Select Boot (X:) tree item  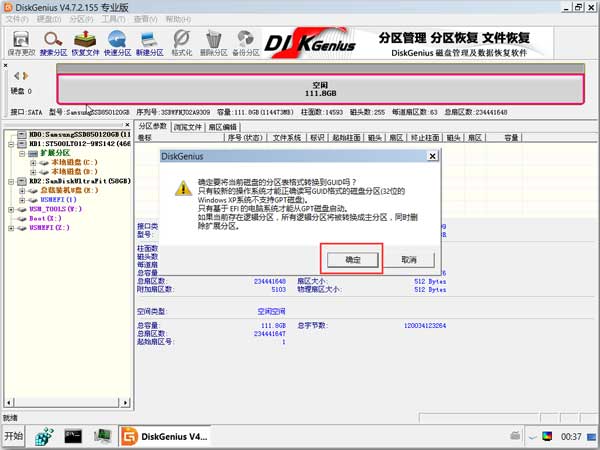[45, 218]
